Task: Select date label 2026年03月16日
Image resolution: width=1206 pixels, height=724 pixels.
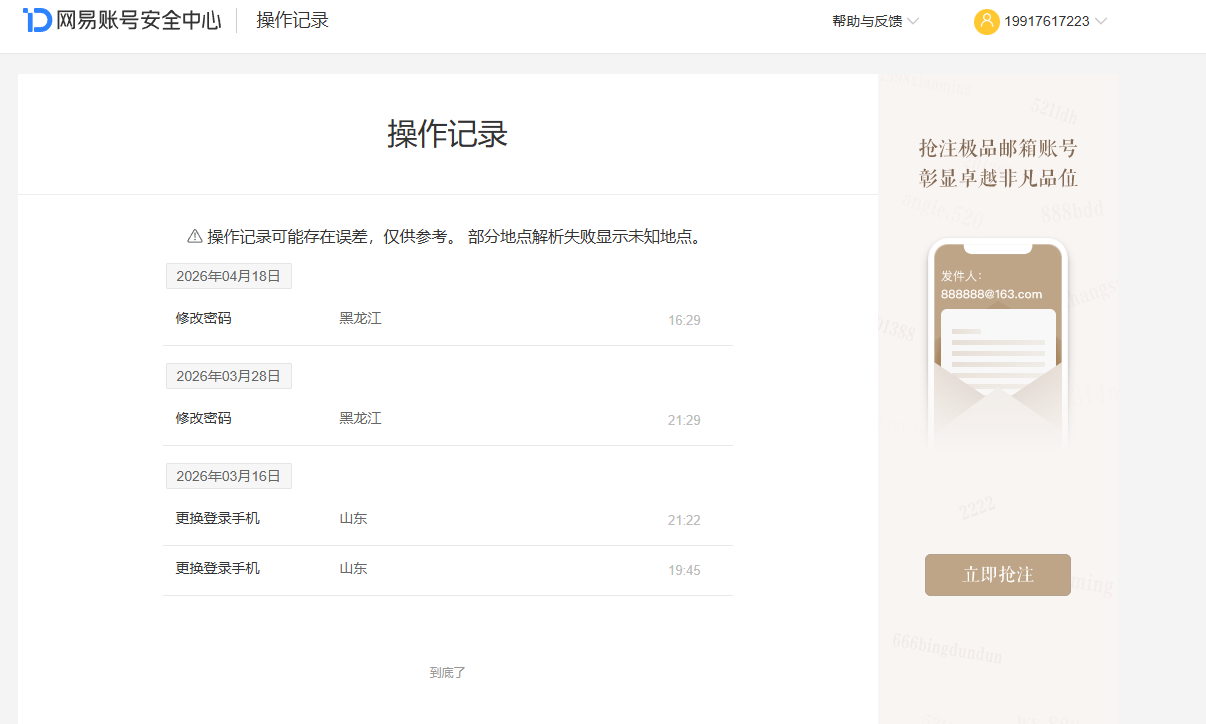Action: pos(228,476)
